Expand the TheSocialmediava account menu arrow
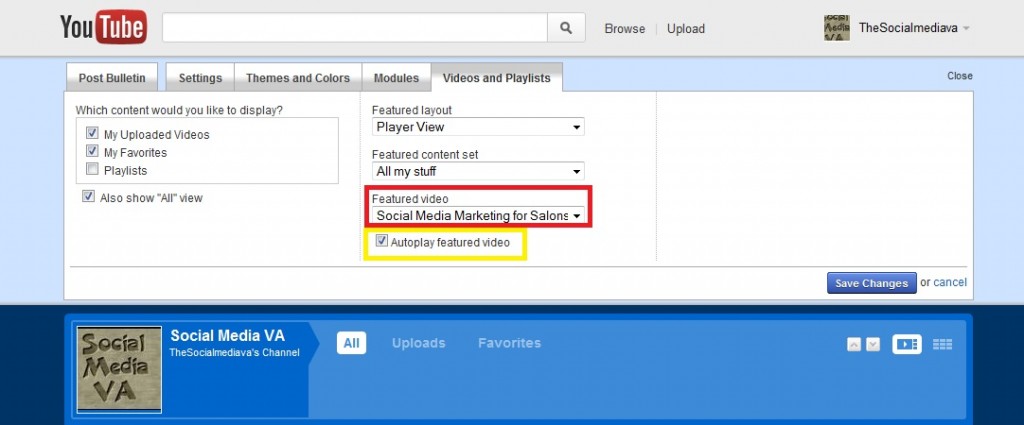 point(966,28)
